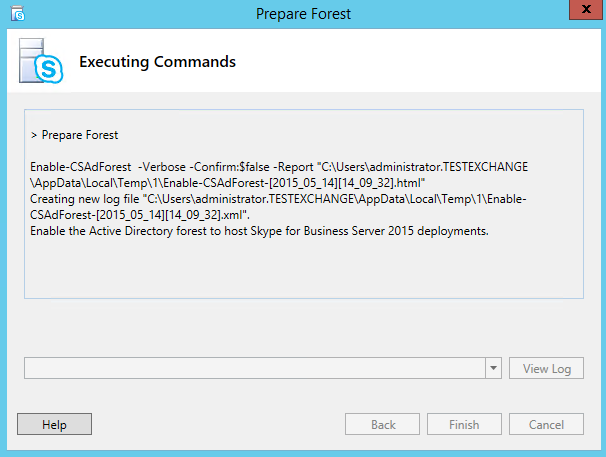The width and height of the screenshot is (606, 457).
Task: Go to the previous step with Back
Action: tap(382, 424)
